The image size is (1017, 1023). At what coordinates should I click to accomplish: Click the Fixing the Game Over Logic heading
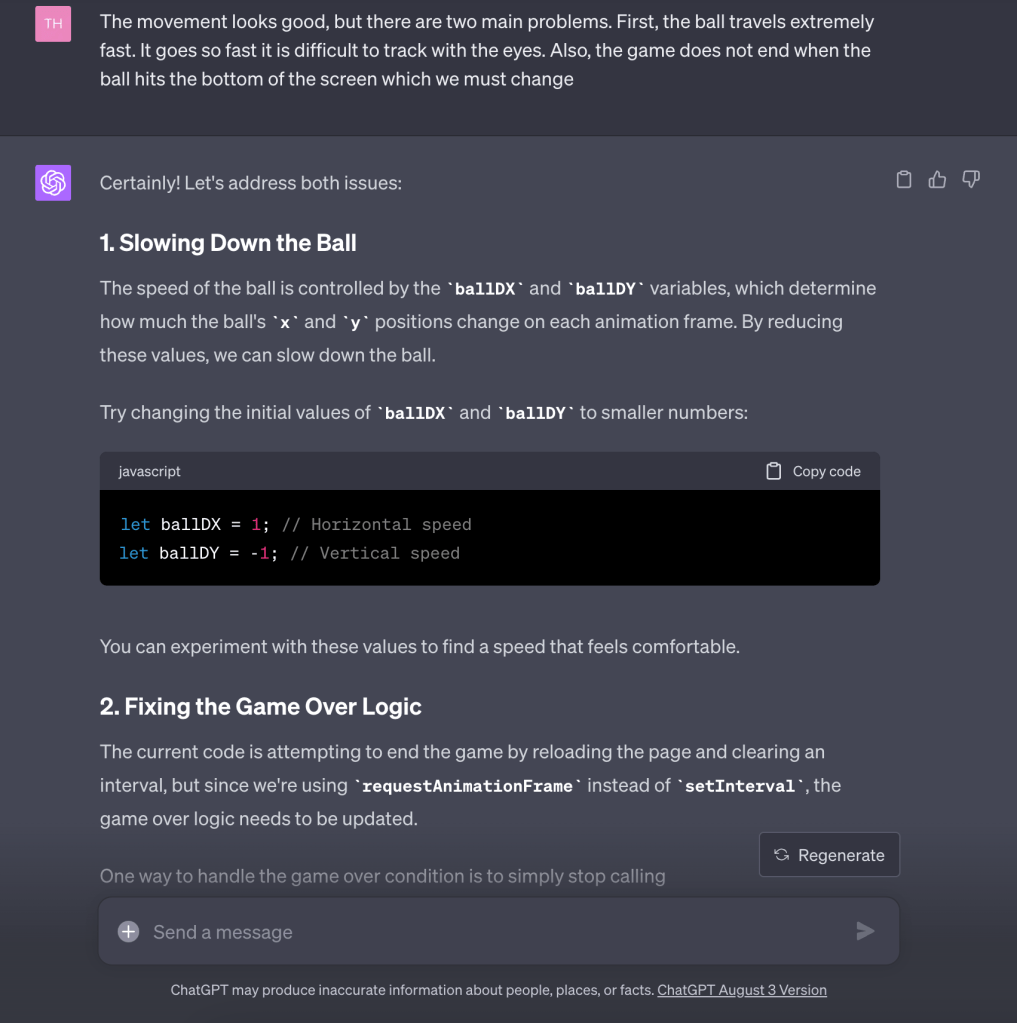click(260, 707)
